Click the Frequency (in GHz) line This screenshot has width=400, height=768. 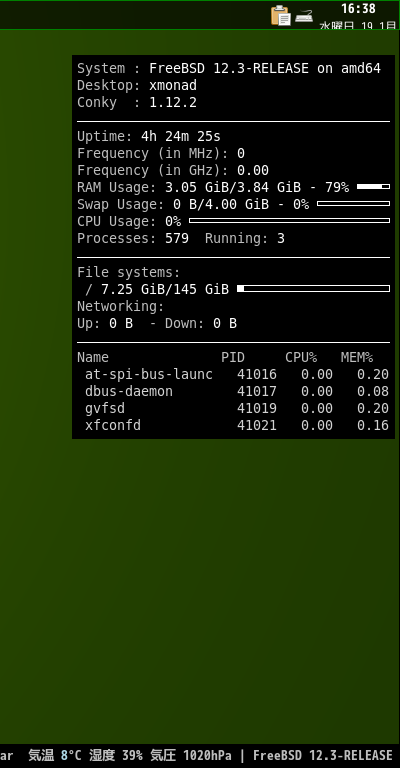173,170
